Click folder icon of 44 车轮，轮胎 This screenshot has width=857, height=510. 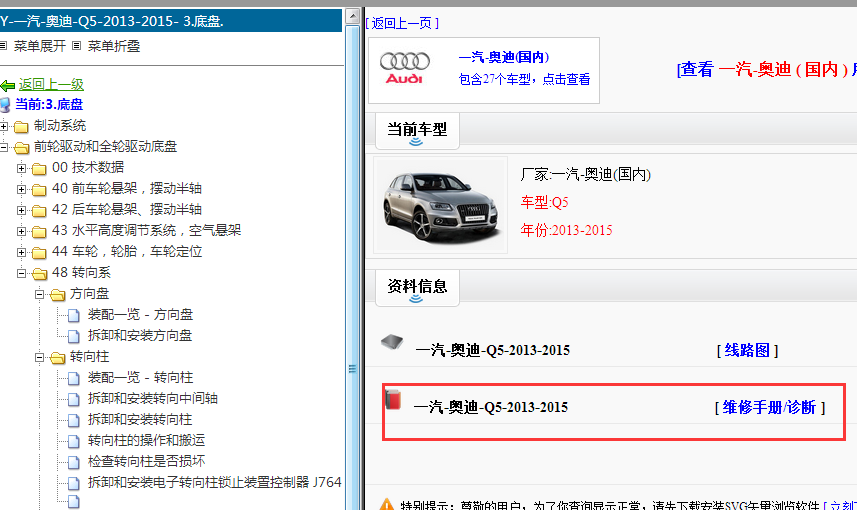click(39, 253)
